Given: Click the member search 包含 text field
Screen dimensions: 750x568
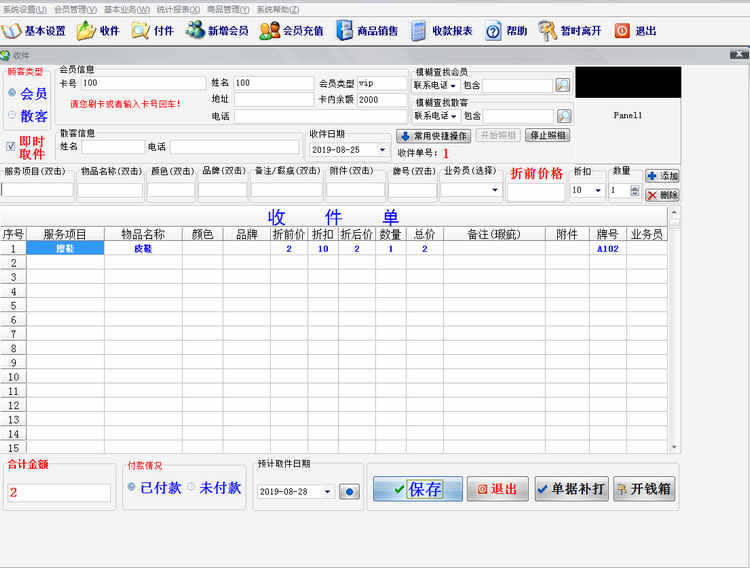Looking at the screenshot, I should point(518,86).
